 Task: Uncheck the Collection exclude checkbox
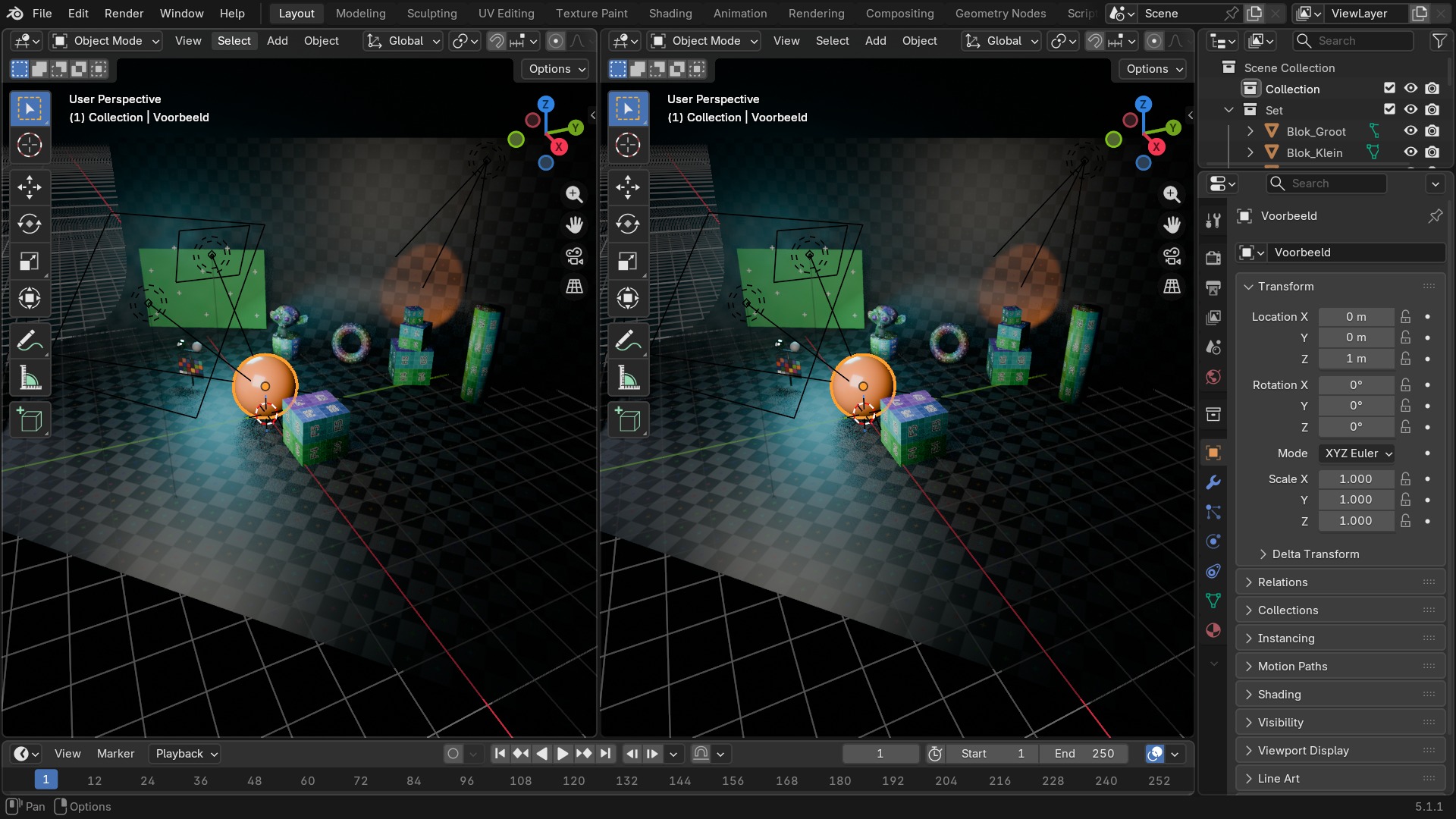coord(1389,89)
